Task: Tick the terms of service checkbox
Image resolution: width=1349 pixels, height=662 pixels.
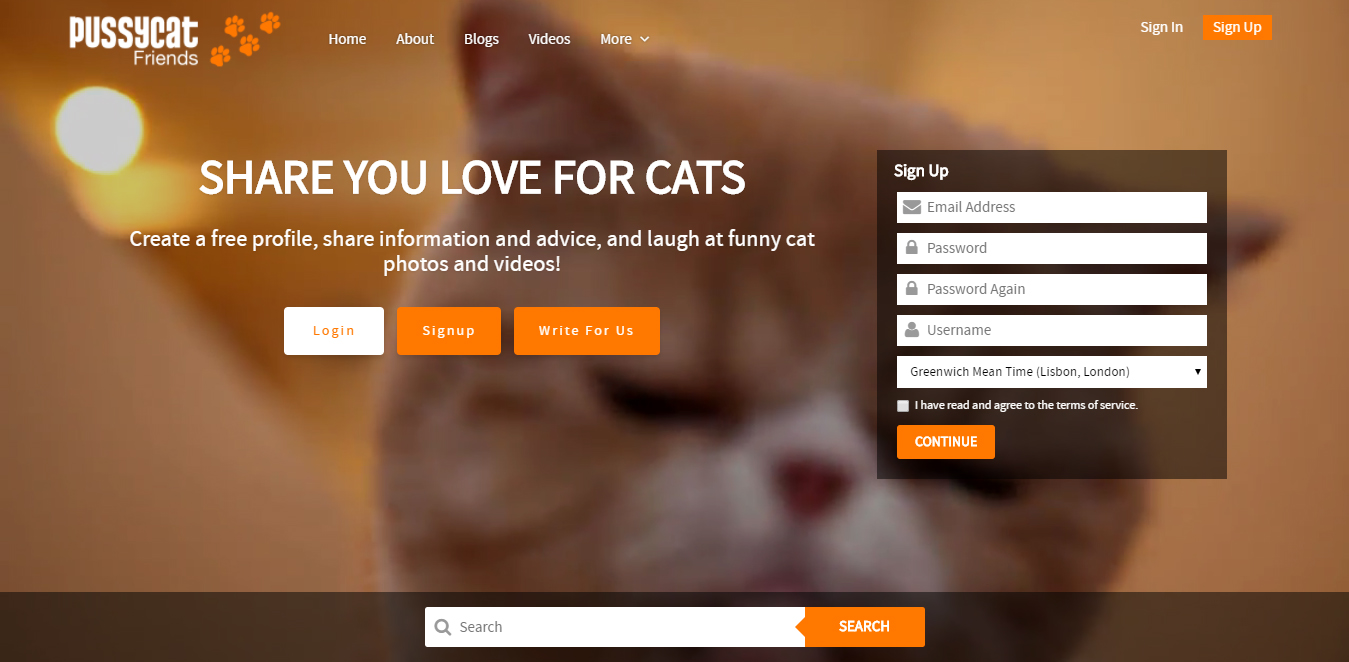Action: tap(903, 406)
